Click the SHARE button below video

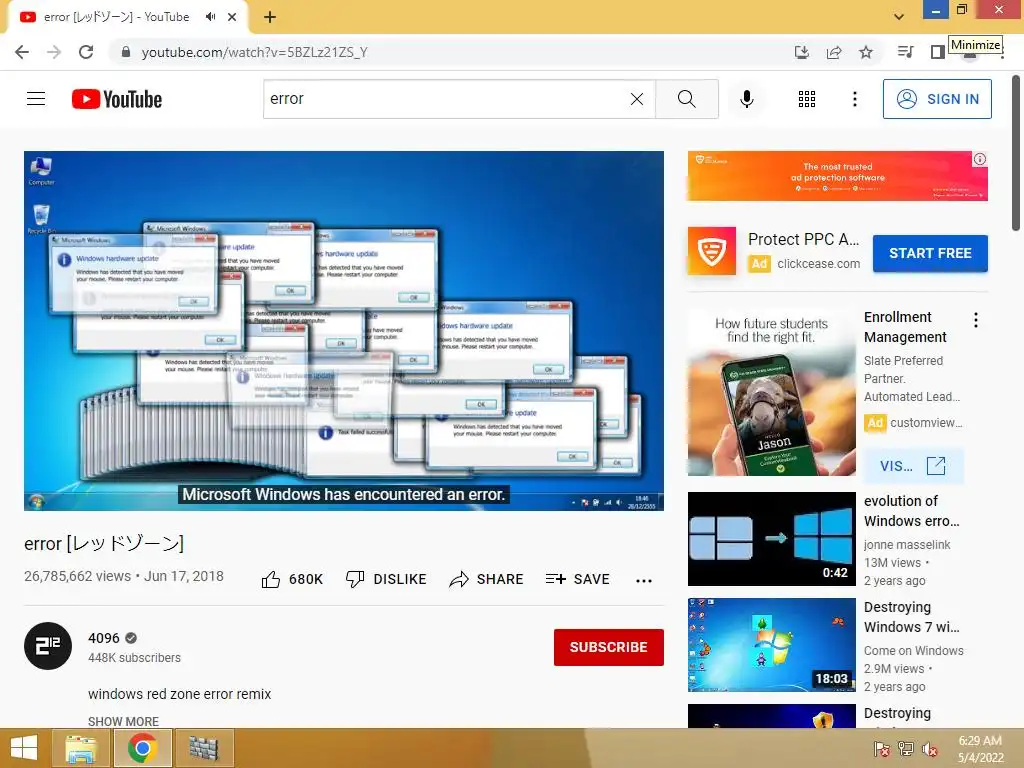pos(487,579)
